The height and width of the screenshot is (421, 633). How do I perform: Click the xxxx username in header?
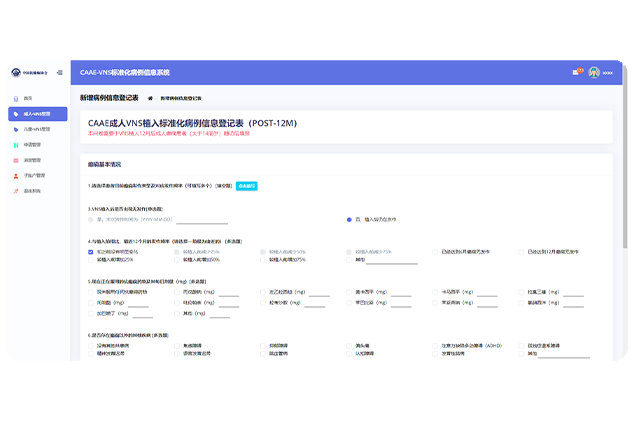pyautogui.click(x=608, y=73)
